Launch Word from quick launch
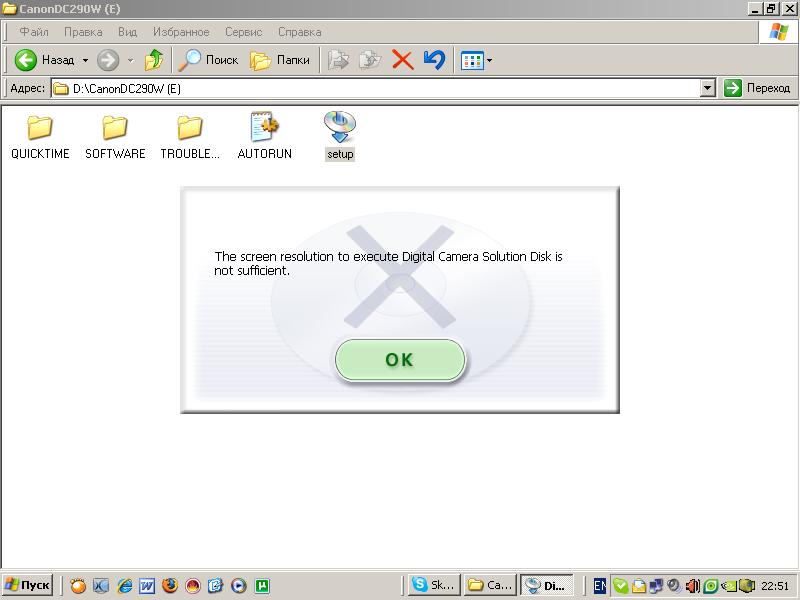This screenshot has height=600, width=800. 147,586
